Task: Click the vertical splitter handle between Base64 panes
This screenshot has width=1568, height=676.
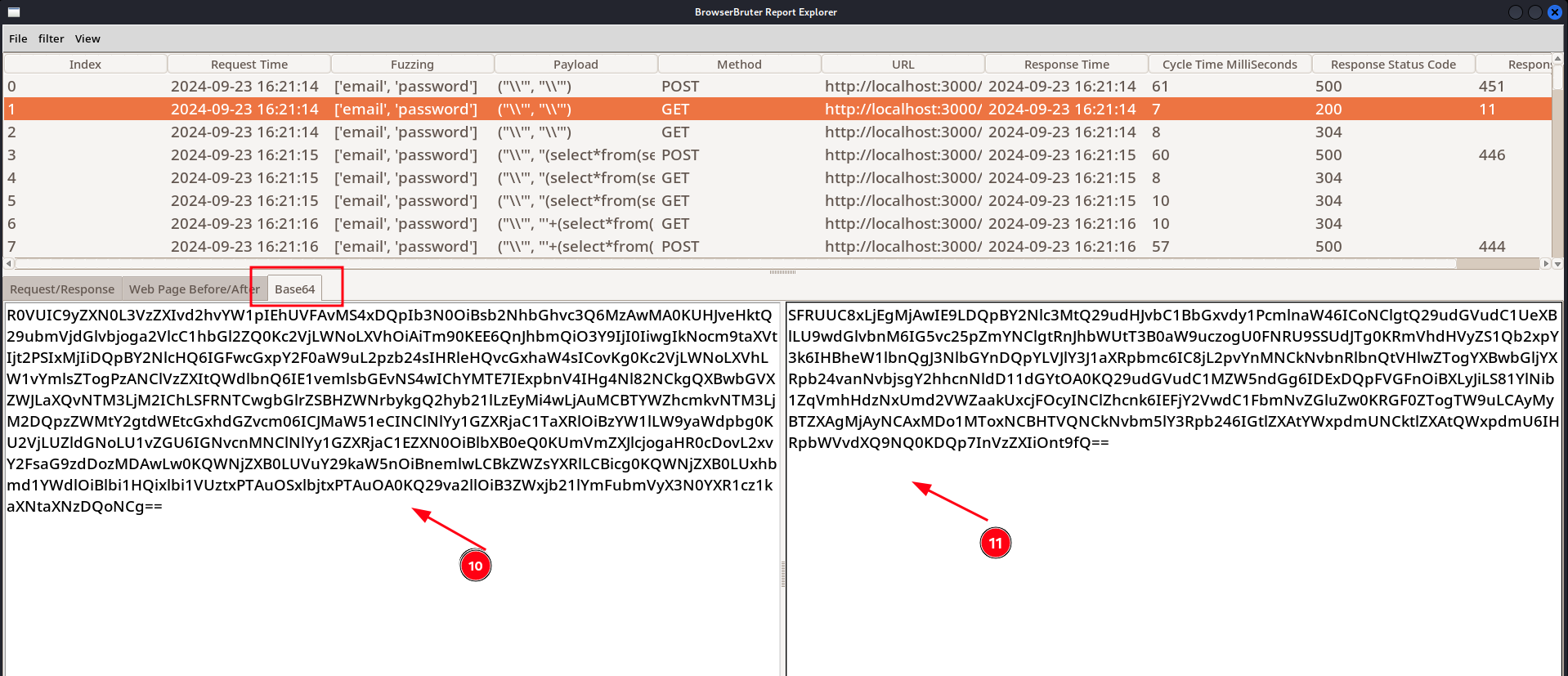Action: pyautogui.click(x=783, y=574)
